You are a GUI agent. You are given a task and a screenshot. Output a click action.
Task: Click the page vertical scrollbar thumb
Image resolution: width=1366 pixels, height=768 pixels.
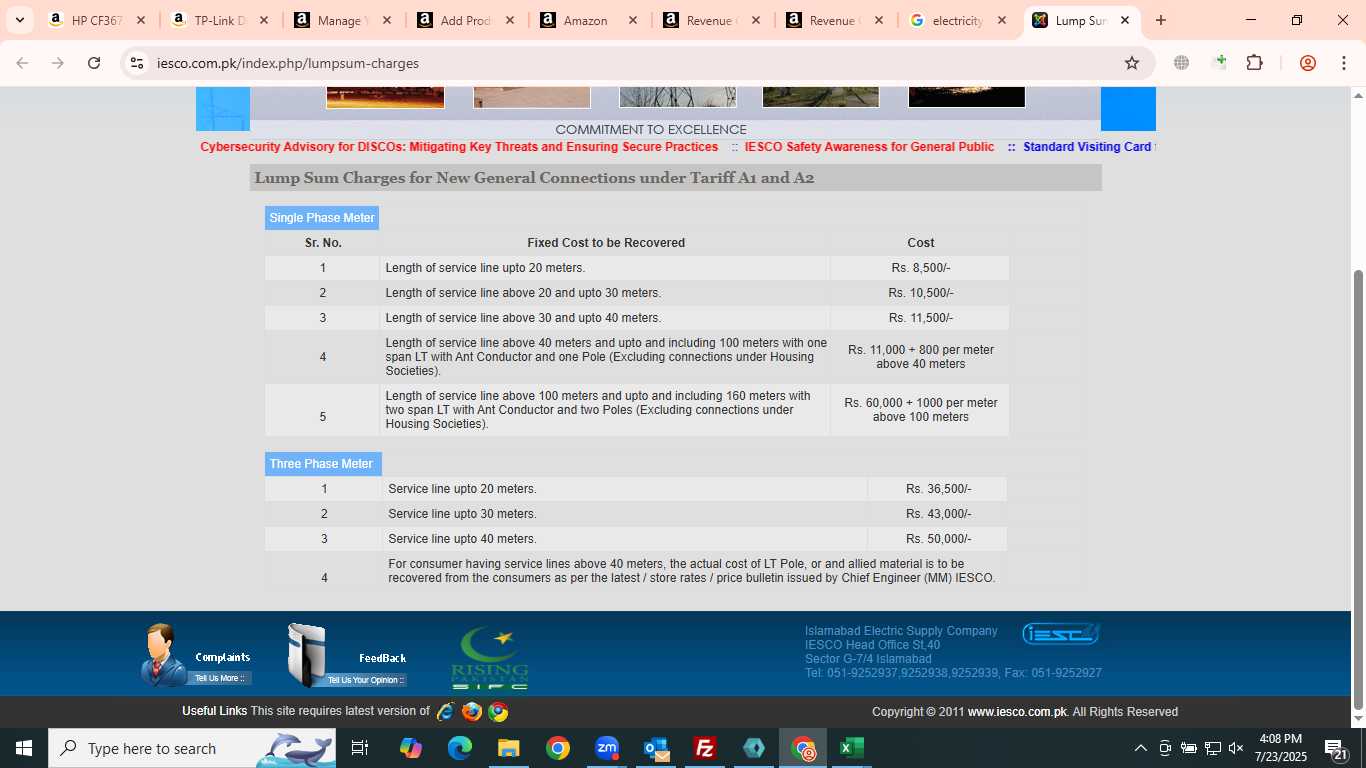[1357, 490]
